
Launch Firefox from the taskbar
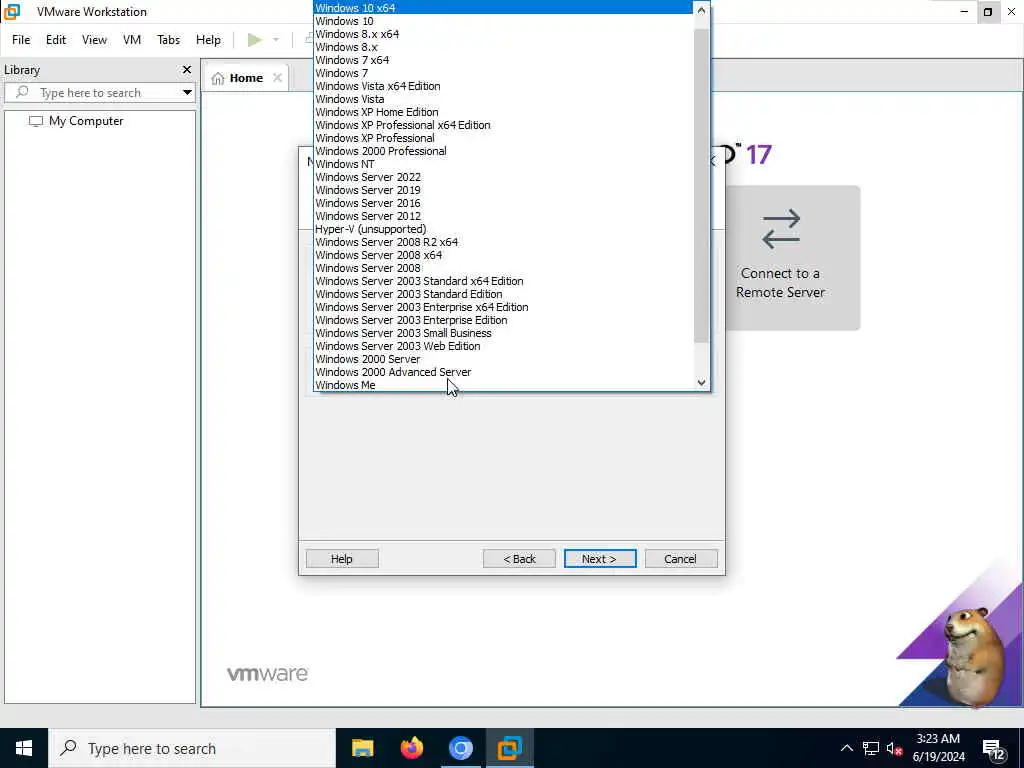[411, 748]
